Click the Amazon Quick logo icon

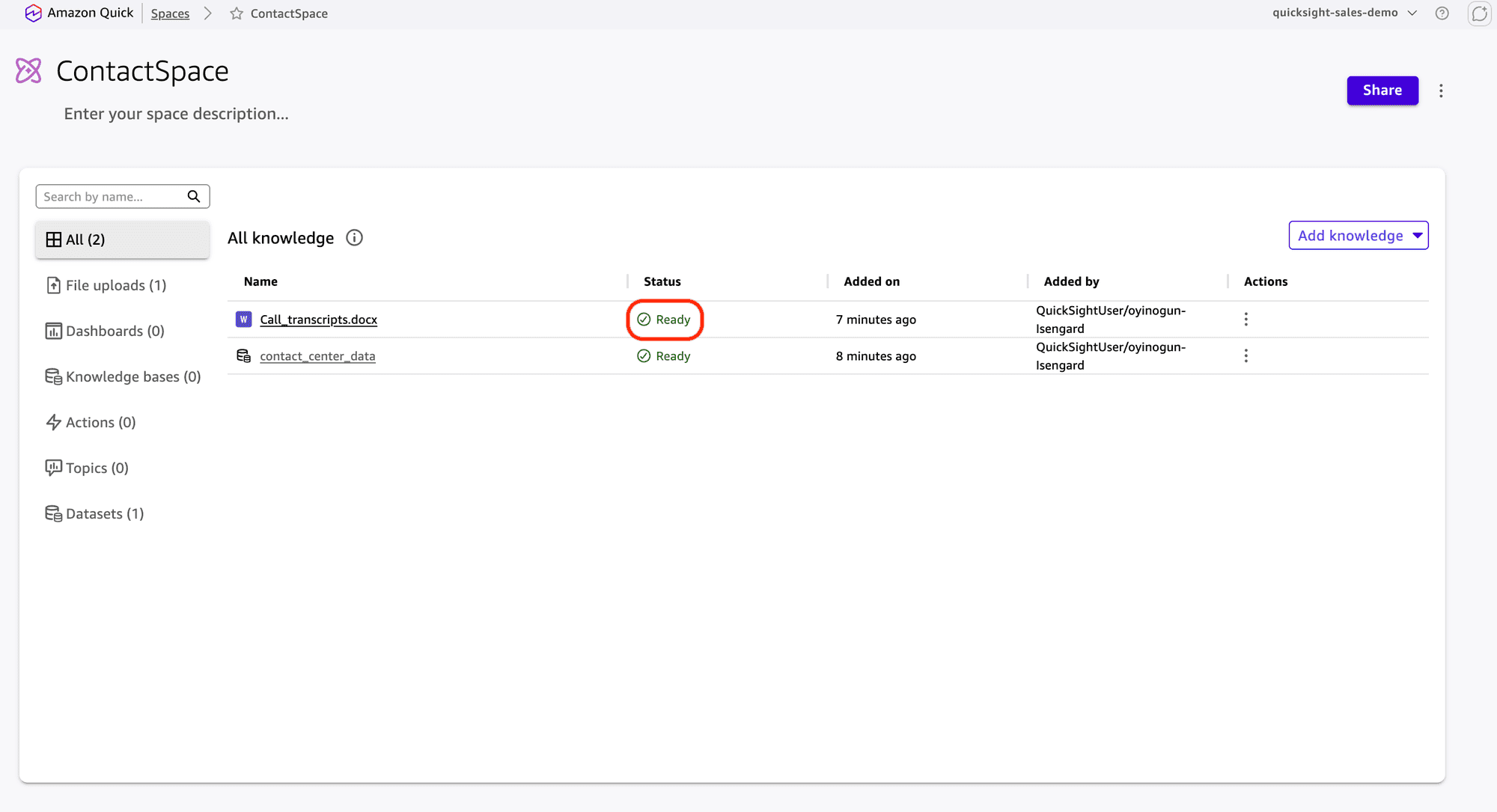(33, 13)
